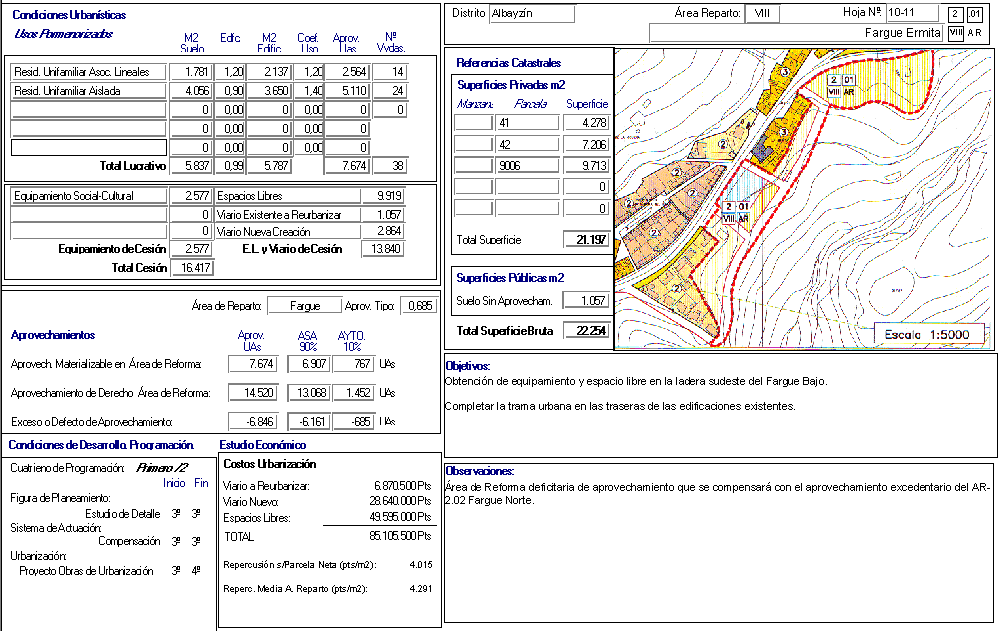1000x631 pixels.
Task: Select Reperc. Media A. Reparto value 4.291
Action: 420,589
